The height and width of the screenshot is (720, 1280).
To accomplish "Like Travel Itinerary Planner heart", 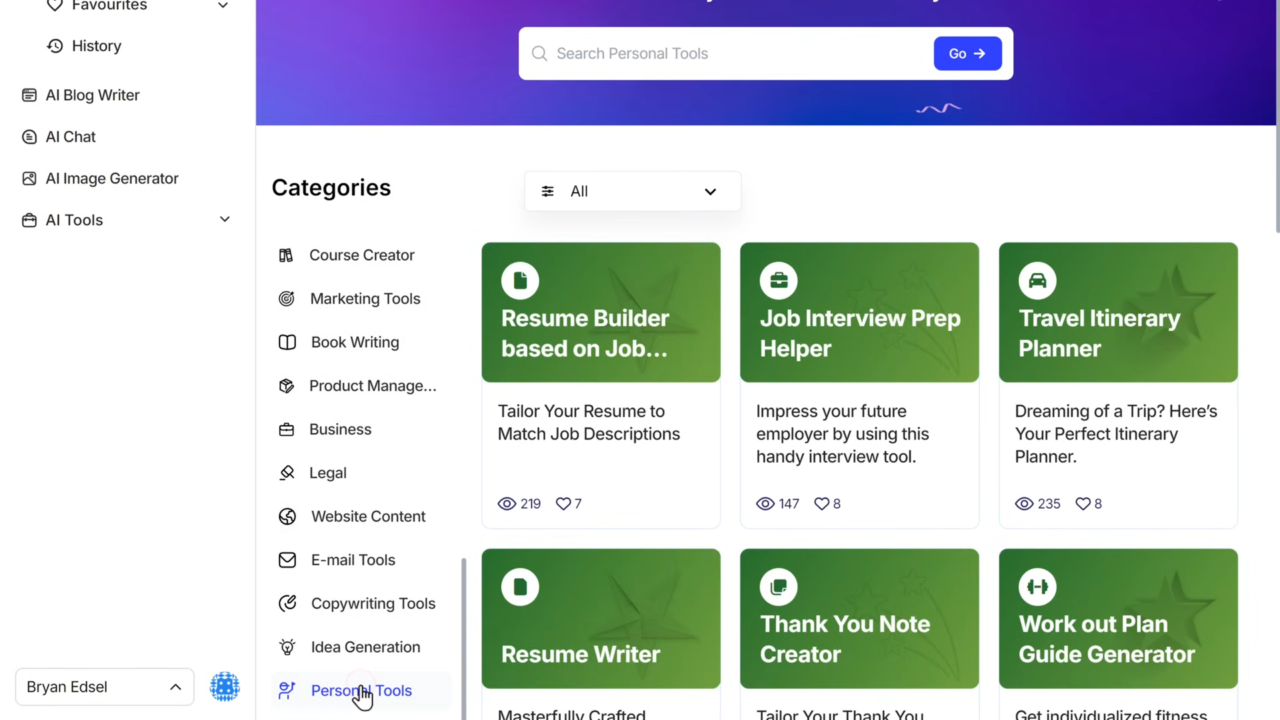I will pos(1083,504).
